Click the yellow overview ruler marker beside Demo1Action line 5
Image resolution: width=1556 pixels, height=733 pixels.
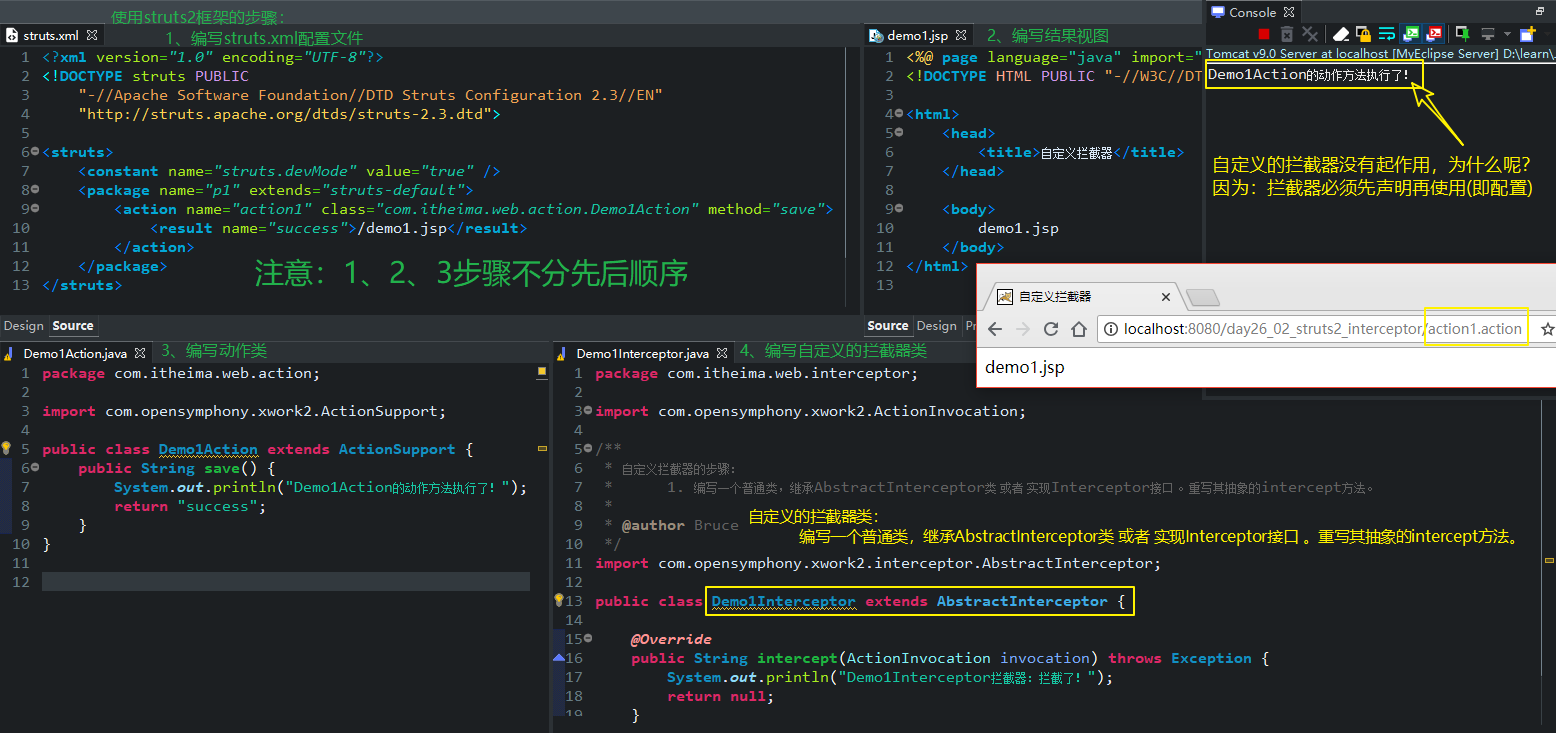pos(542,449)
